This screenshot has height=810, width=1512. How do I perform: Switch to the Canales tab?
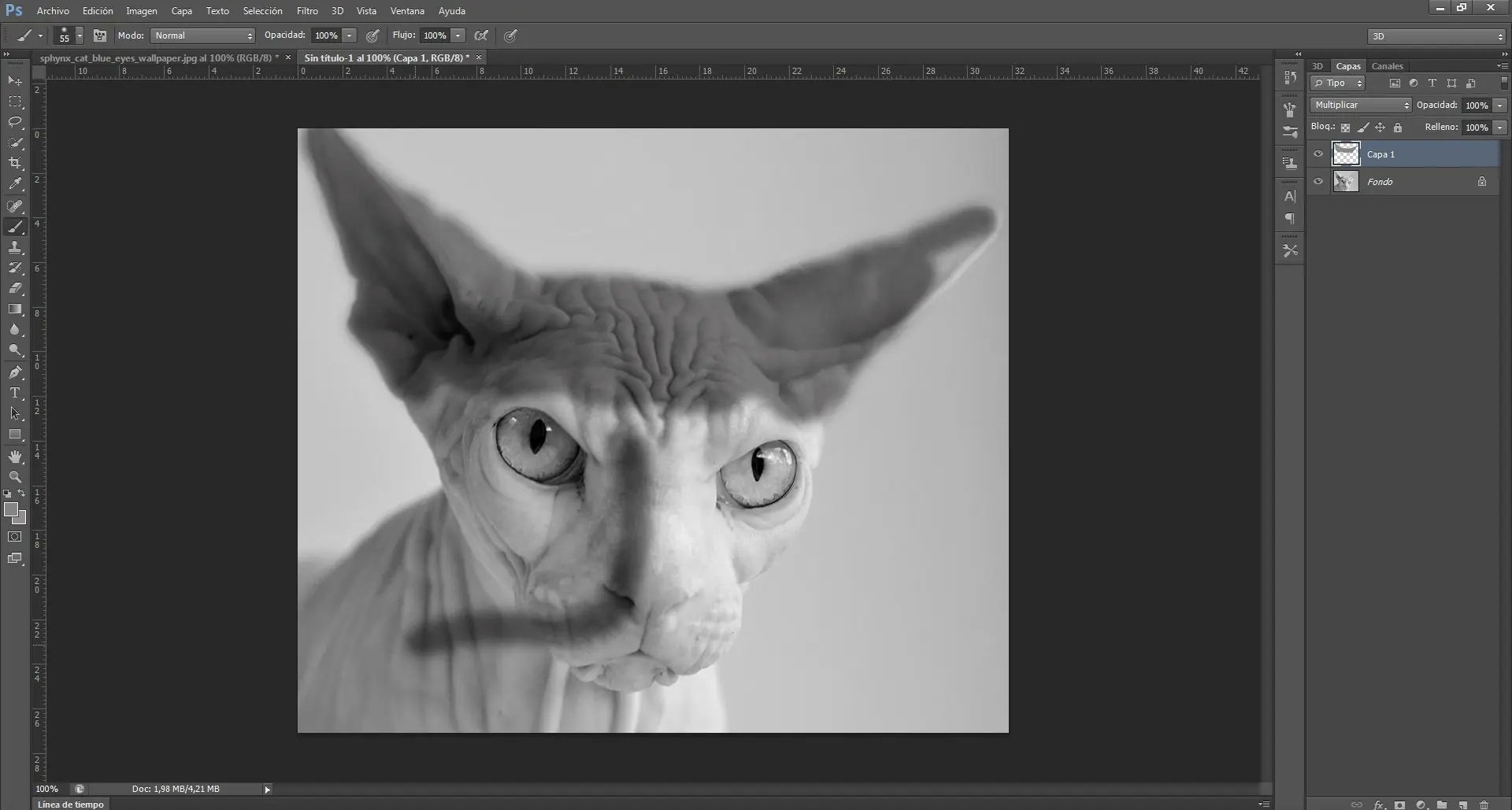(1388, 66)
